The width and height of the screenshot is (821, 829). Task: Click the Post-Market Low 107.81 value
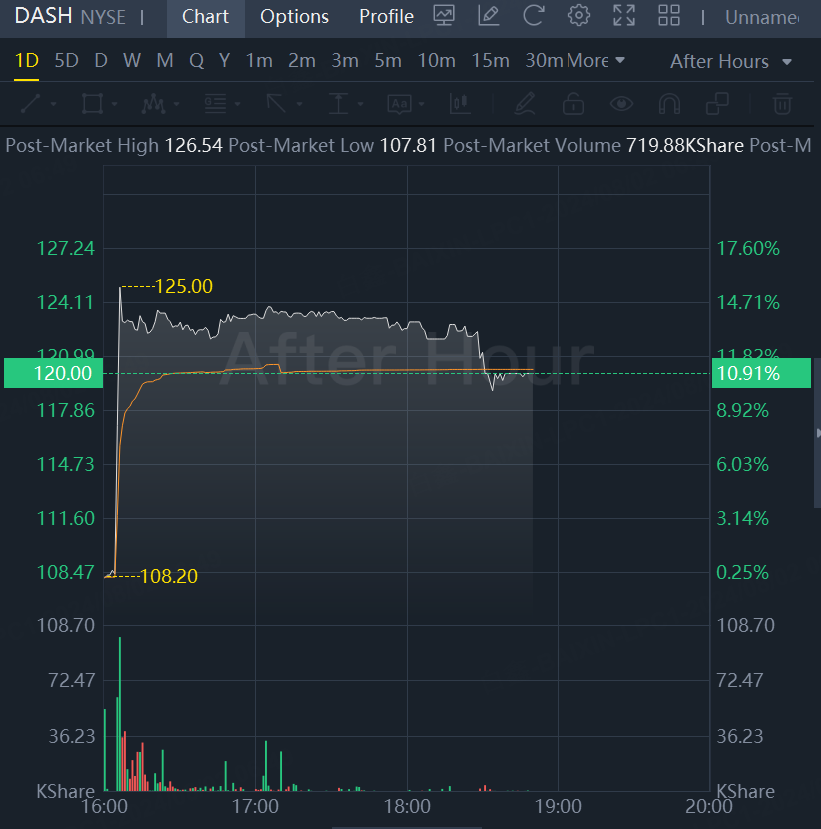point(408,145)
